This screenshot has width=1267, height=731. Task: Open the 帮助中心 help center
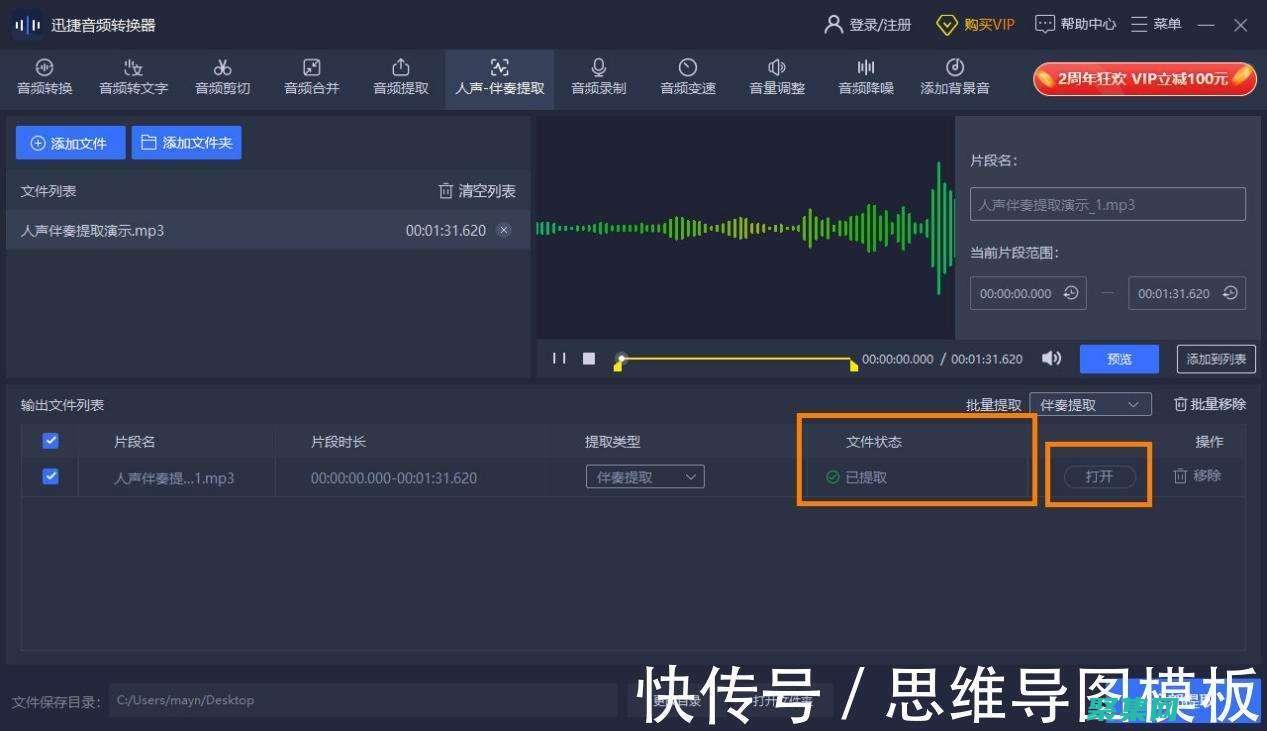coord(1075,23)
